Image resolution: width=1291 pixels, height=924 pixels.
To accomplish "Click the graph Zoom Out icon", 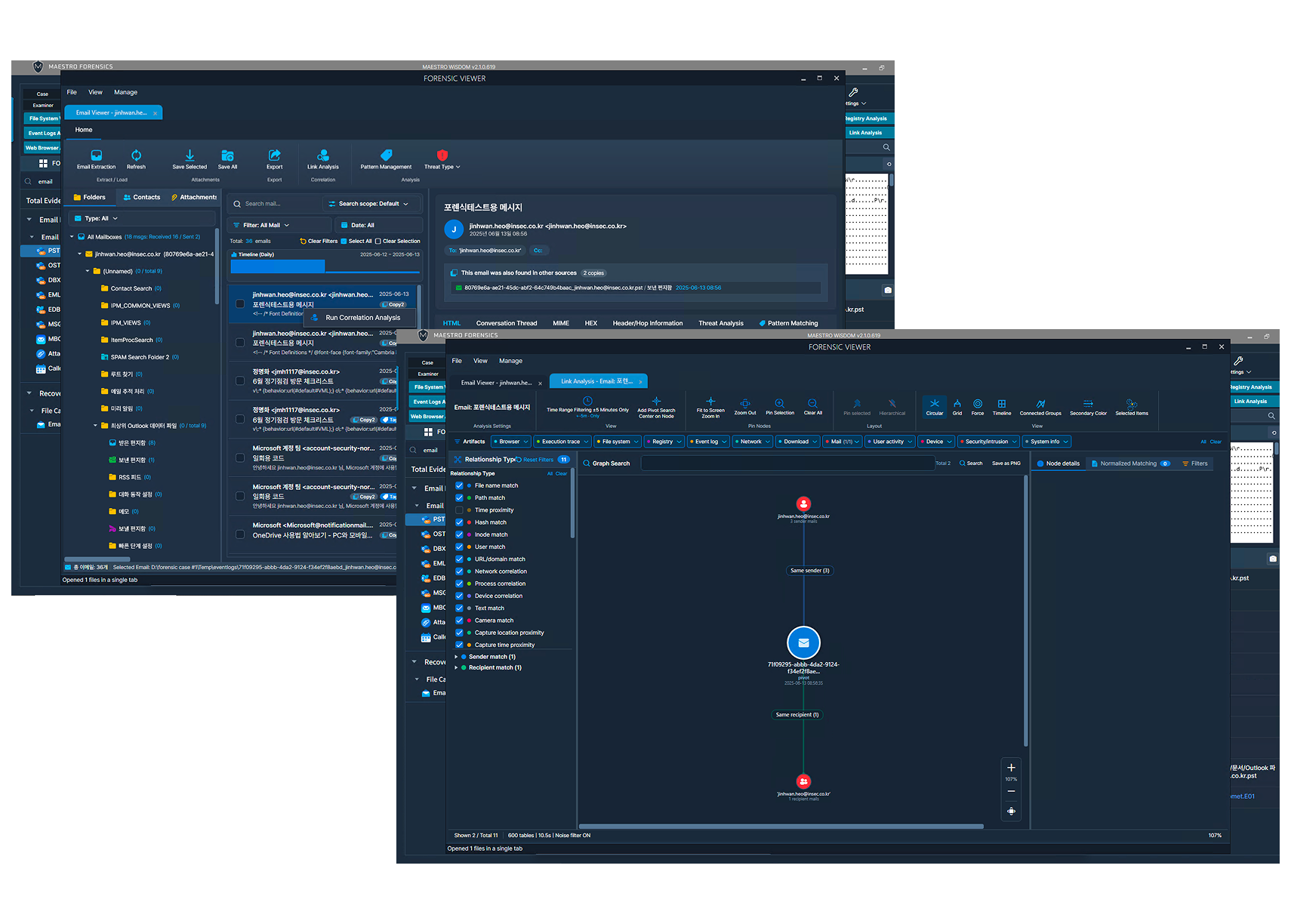I will (745, 403).
